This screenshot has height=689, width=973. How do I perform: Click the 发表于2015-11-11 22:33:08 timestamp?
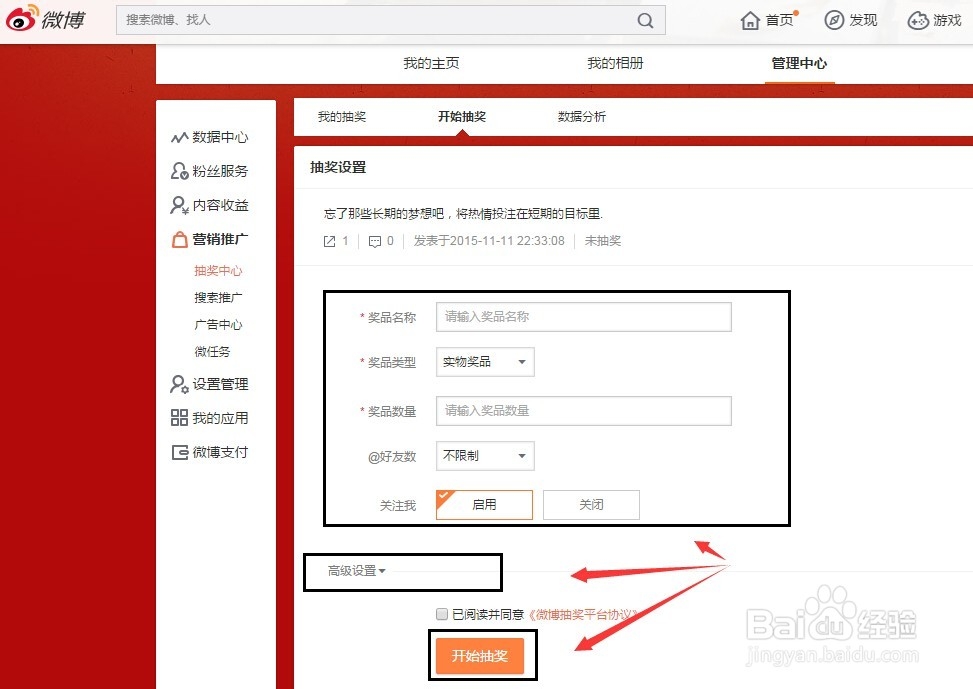coord(489,241)
